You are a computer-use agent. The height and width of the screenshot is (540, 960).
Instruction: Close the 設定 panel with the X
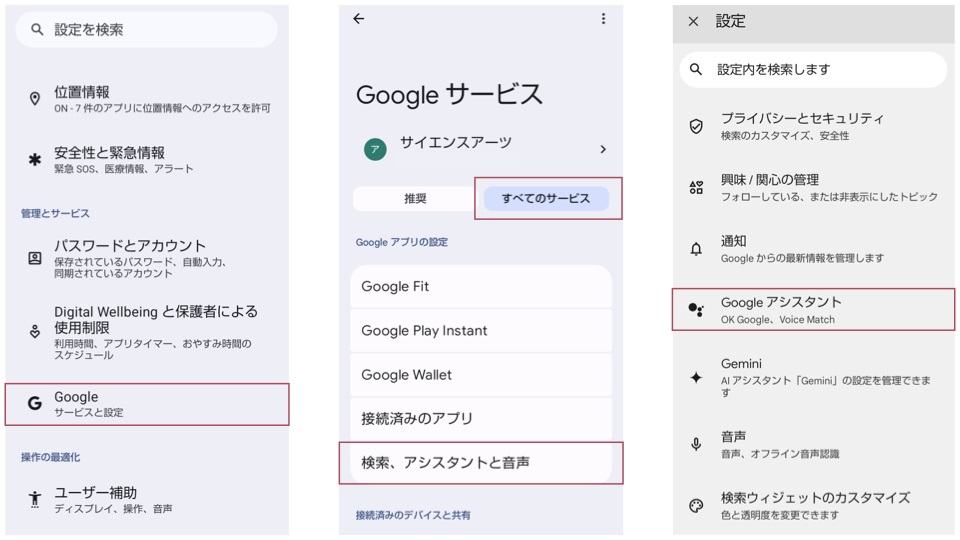click(x=693, y=21)
